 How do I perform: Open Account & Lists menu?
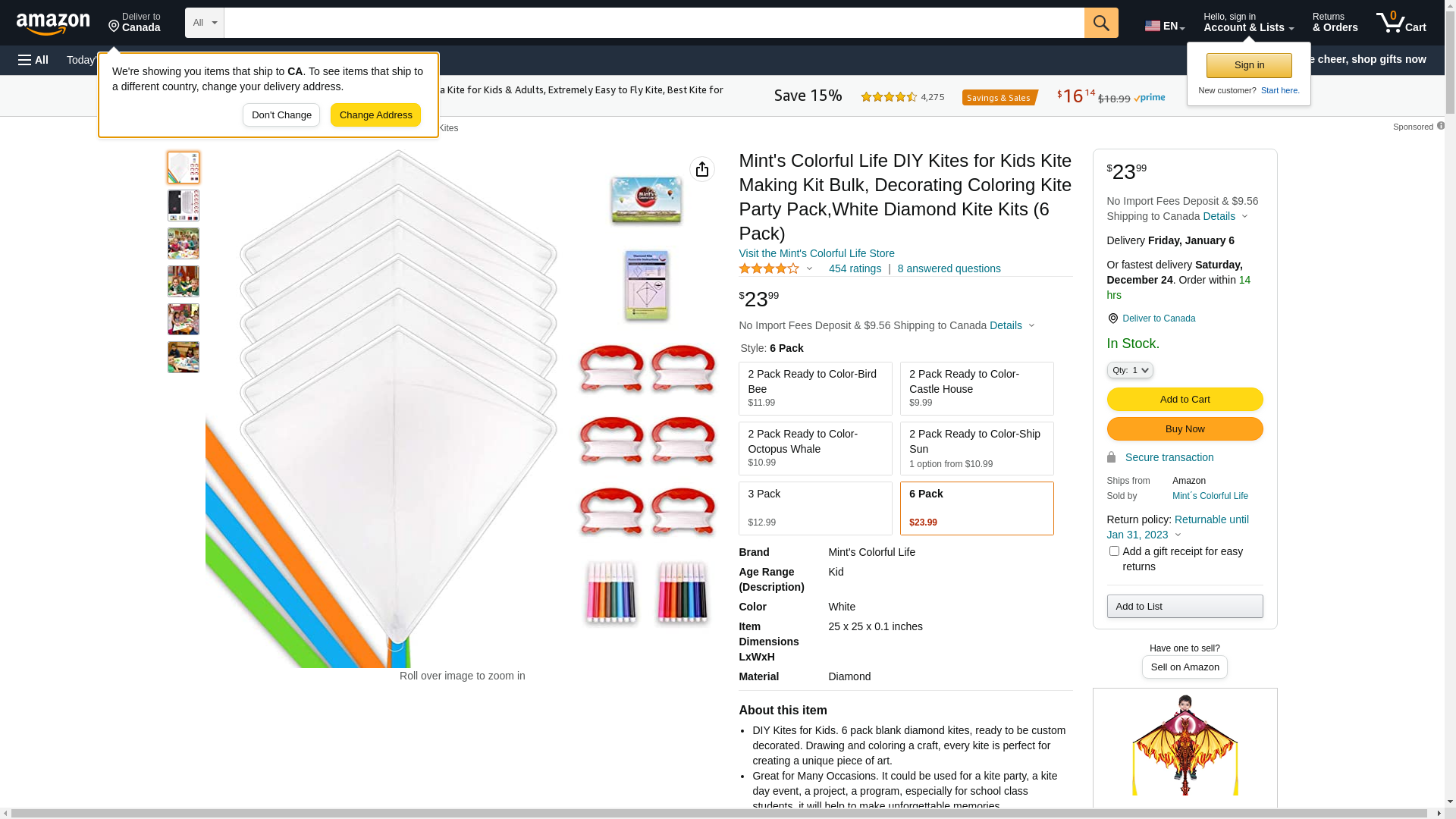1247,23
